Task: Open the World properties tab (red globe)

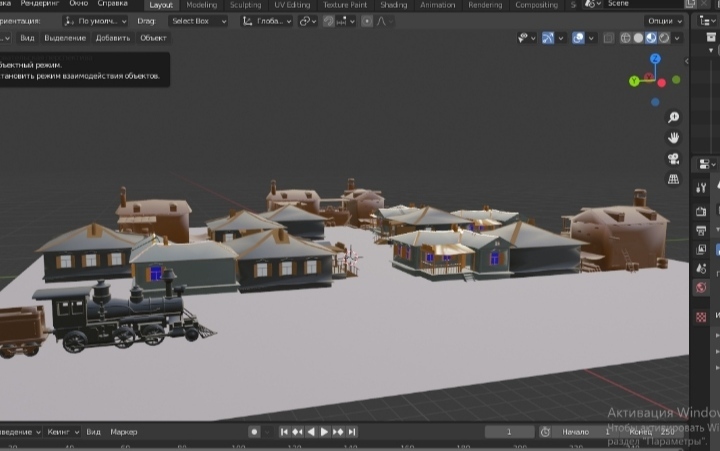Action: pyautogui.click(x=702, y=288)
